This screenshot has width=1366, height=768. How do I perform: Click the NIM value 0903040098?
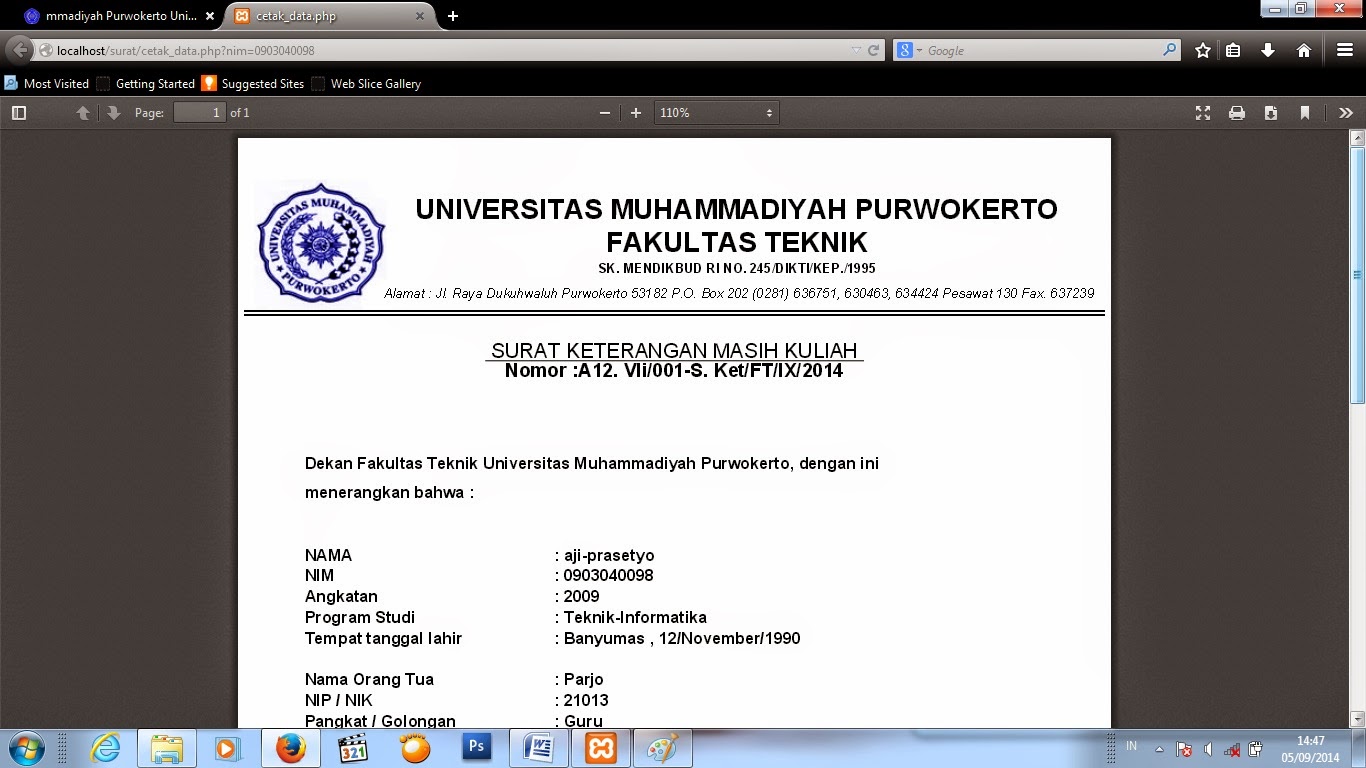click(x=608, y=576)
